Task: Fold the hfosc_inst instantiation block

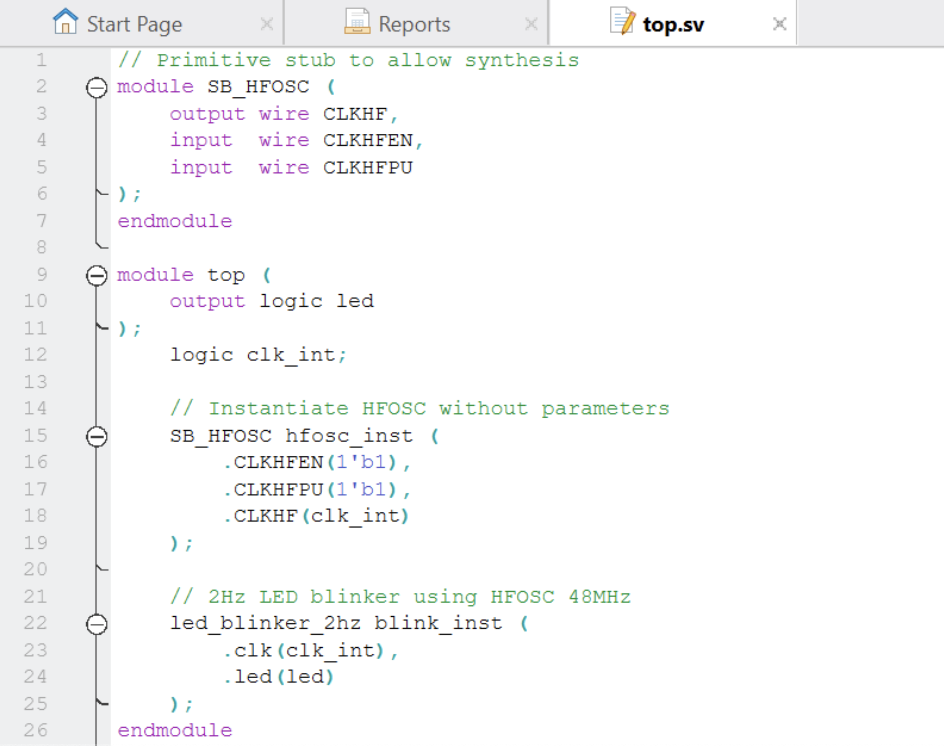Action: pos(97,436)
